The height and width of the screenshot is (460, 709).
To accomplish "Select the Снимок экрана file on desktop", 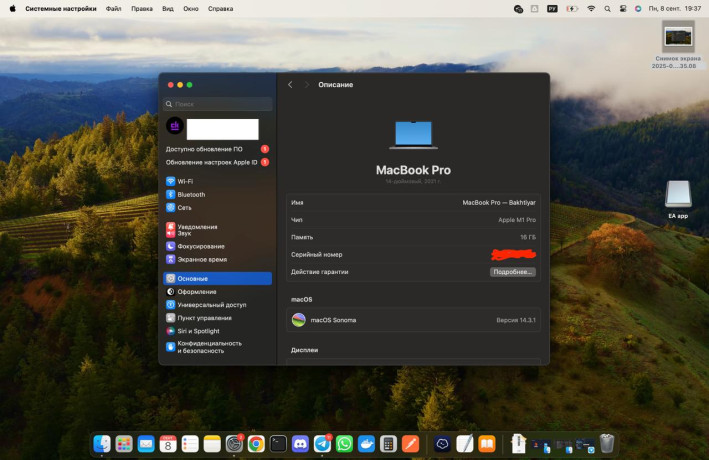I will point(678,45).
